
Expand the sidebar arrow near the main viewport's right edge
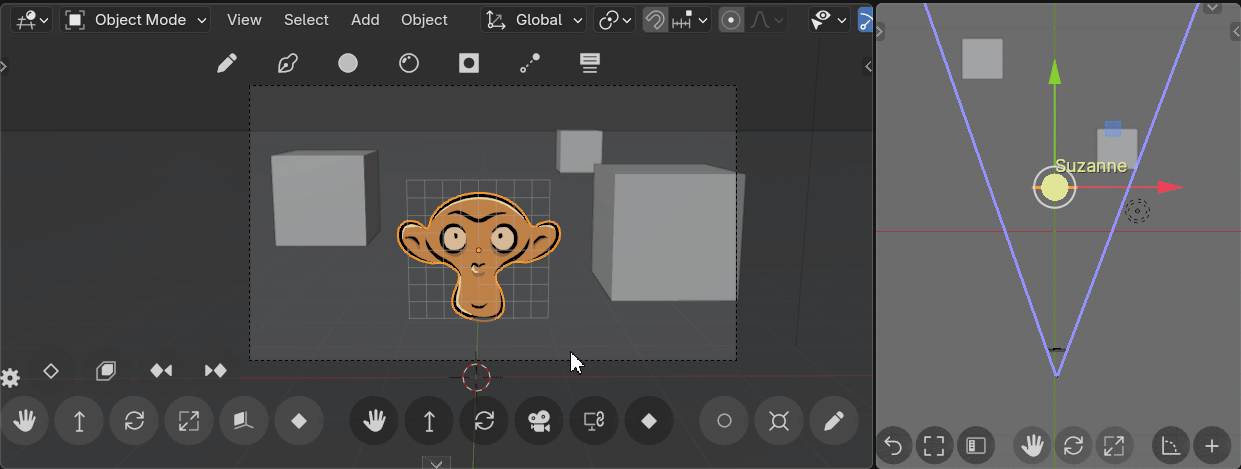tap(868, 66)
